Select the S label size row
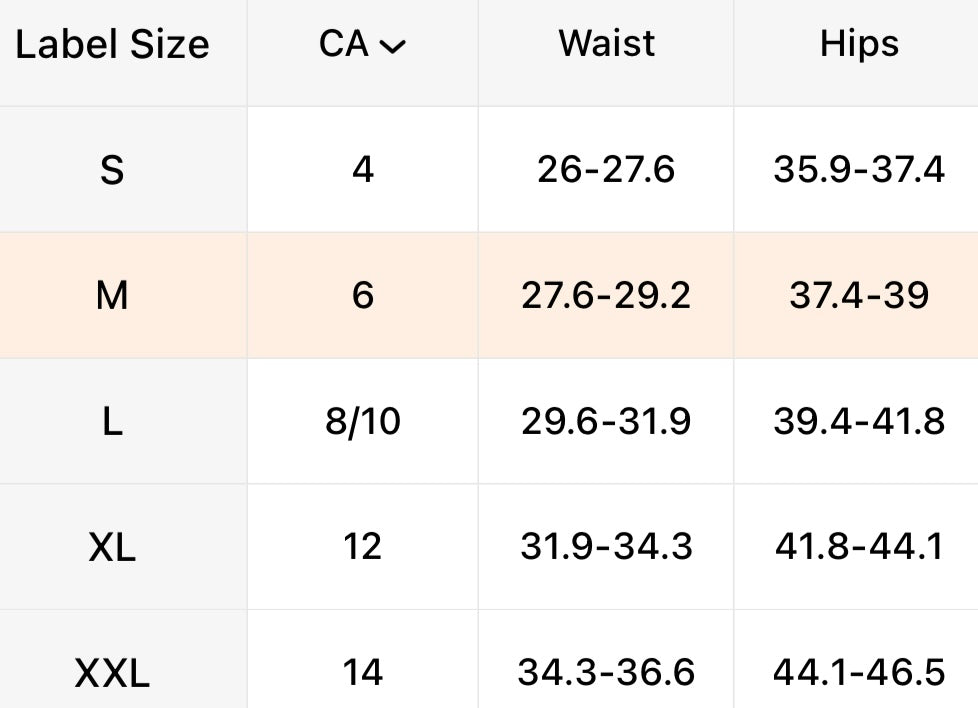Viewport: 978px width, 708px height. click(112, 170)
